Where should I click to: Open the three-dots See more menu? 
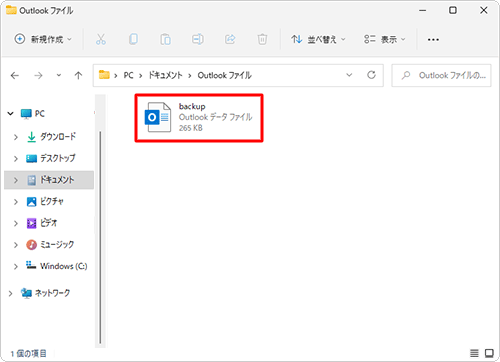[x=433, y=39]
